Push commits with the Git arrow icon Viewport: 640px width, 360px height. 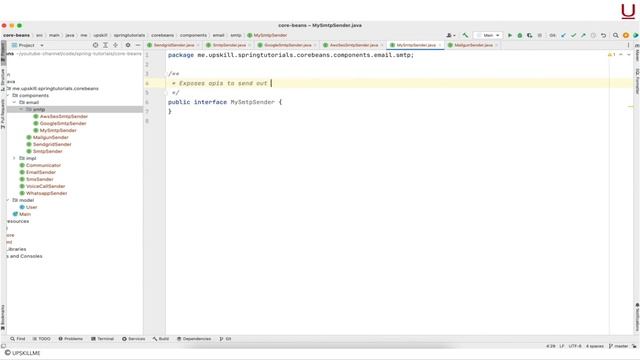tap(583, 36)
